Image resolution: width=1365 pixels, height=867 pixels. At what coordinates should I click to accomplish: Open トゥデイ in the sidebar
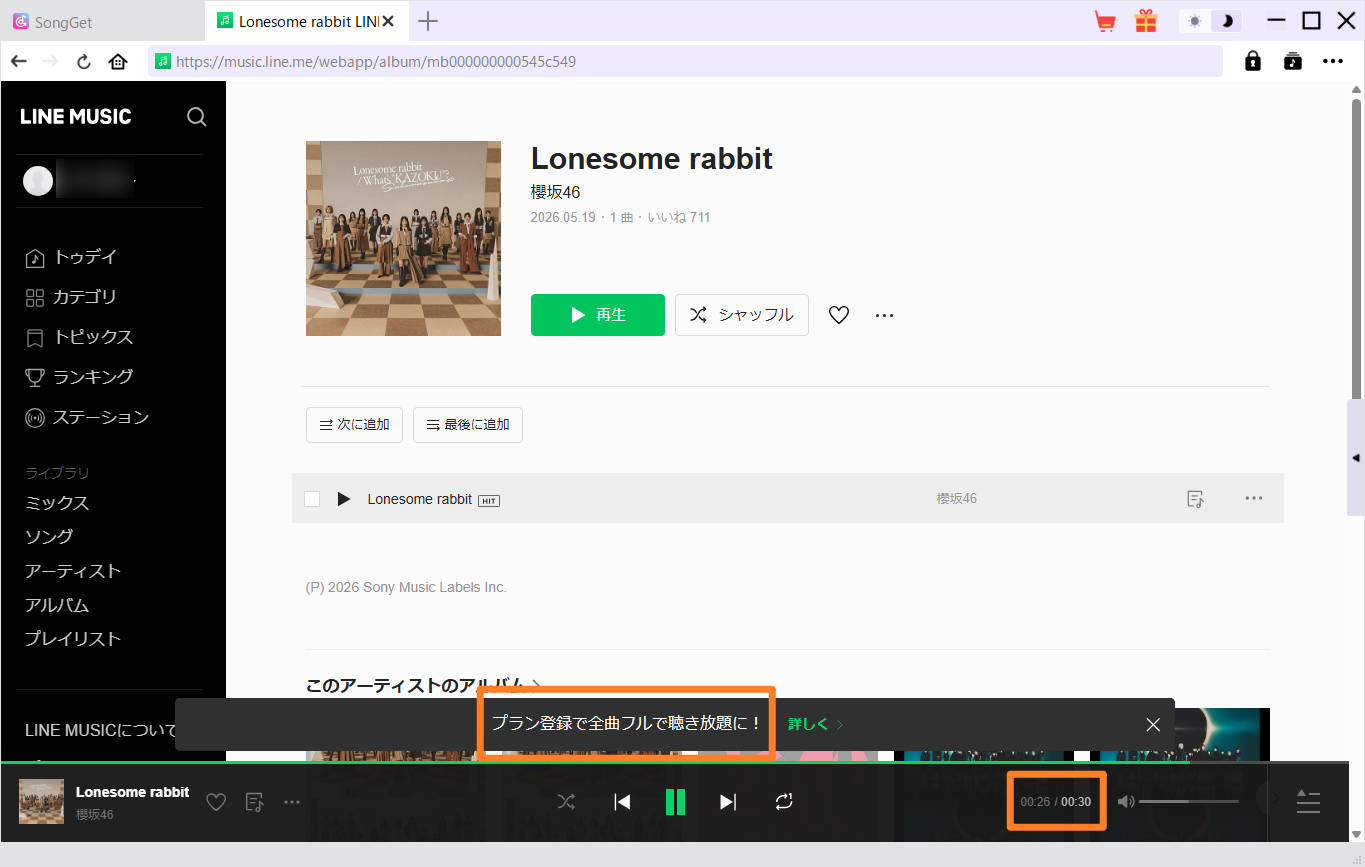pos(71,257)
